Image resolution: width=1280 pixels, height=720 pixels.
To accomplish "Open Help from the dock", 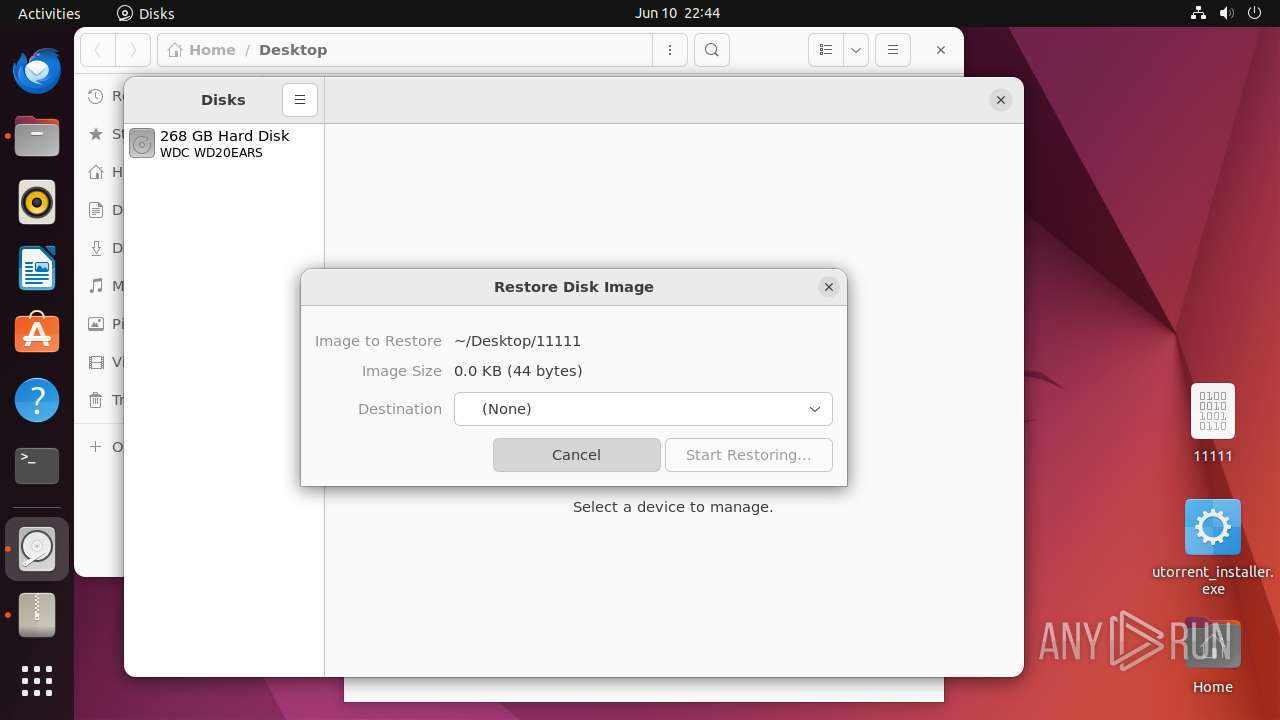I will coord(37,400).
